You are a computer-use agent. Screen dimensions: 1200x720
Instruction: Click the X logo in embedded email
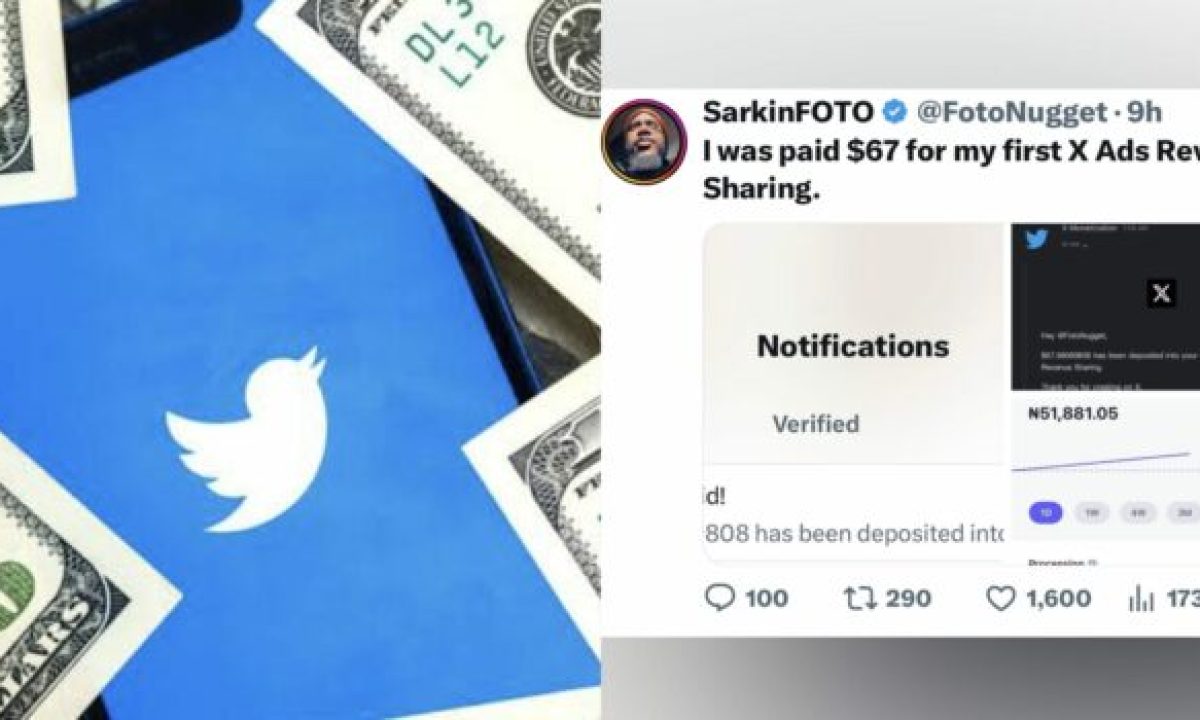(1160, 293)
